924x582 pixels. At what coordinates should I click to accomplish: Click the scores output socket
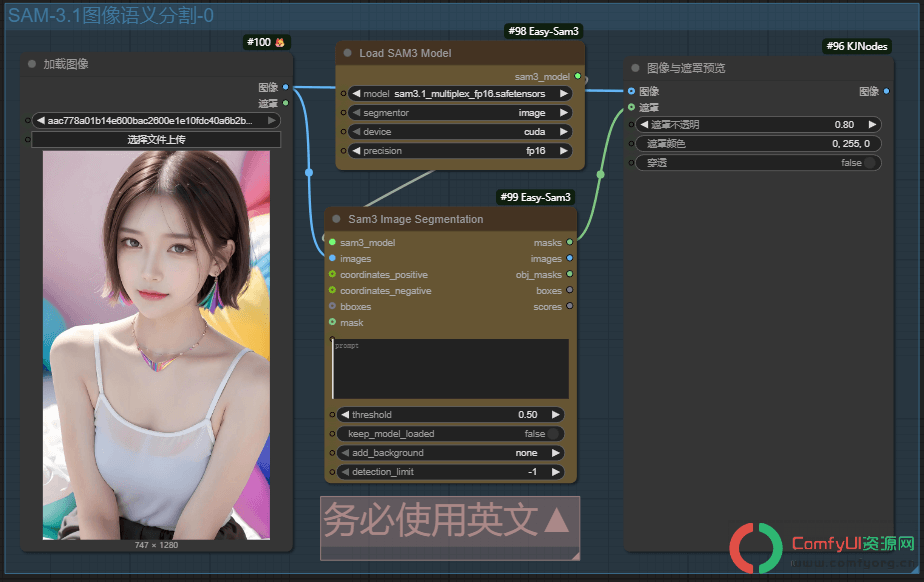click(570, 306)
